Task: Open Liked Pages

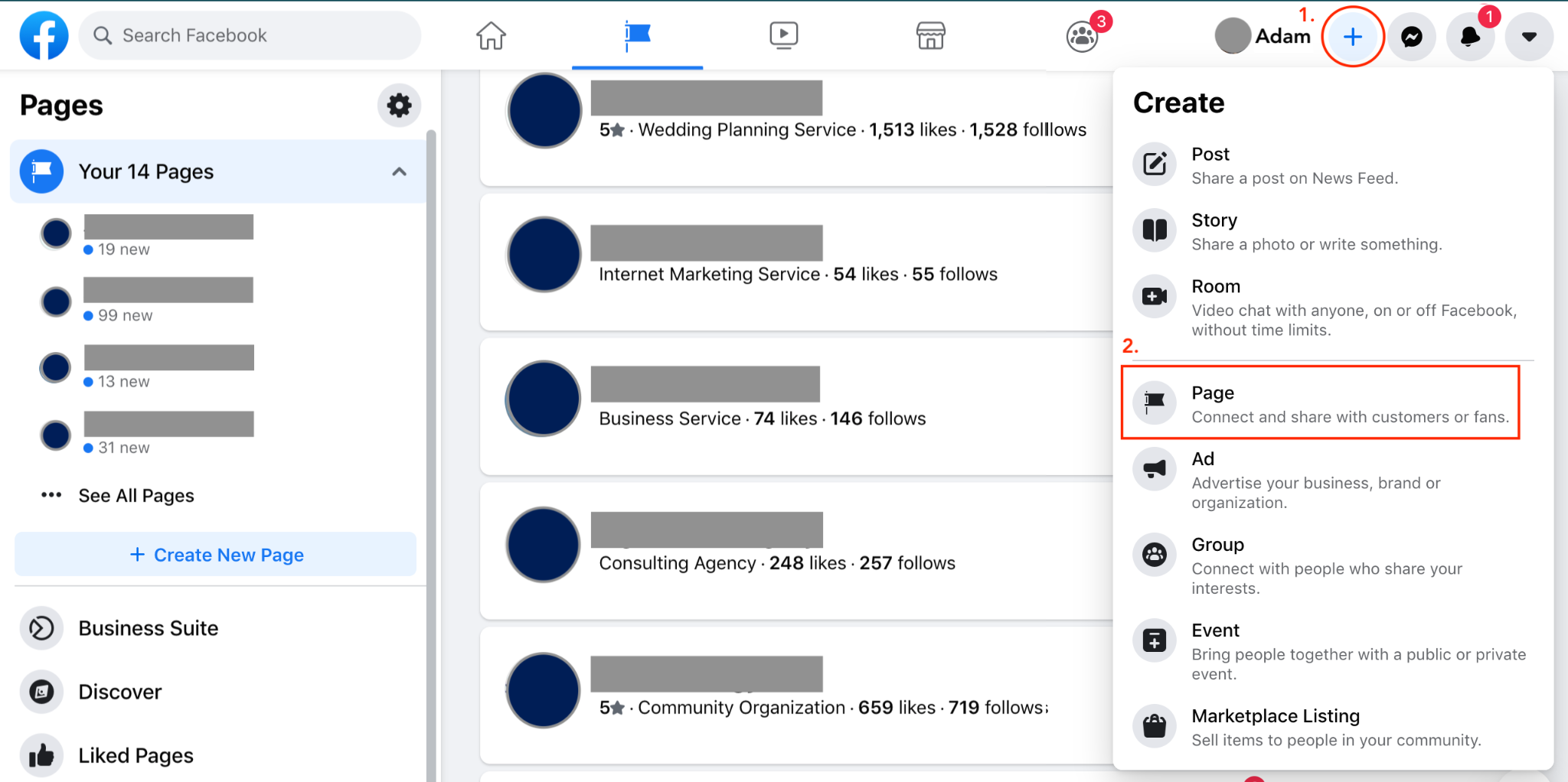Action: (136, 755)
